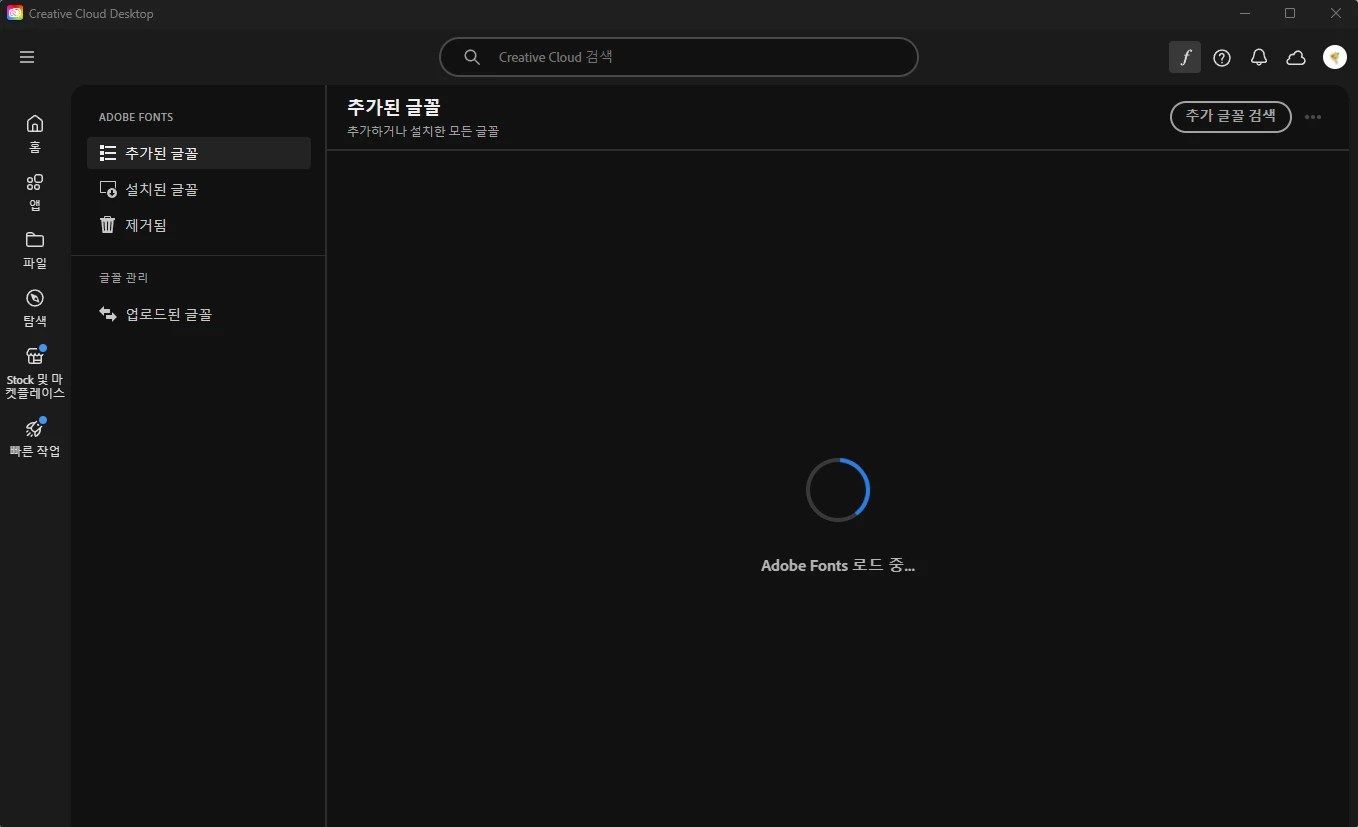Click the loading spinner
The image size is (1358, 827).
coord(838,490)
